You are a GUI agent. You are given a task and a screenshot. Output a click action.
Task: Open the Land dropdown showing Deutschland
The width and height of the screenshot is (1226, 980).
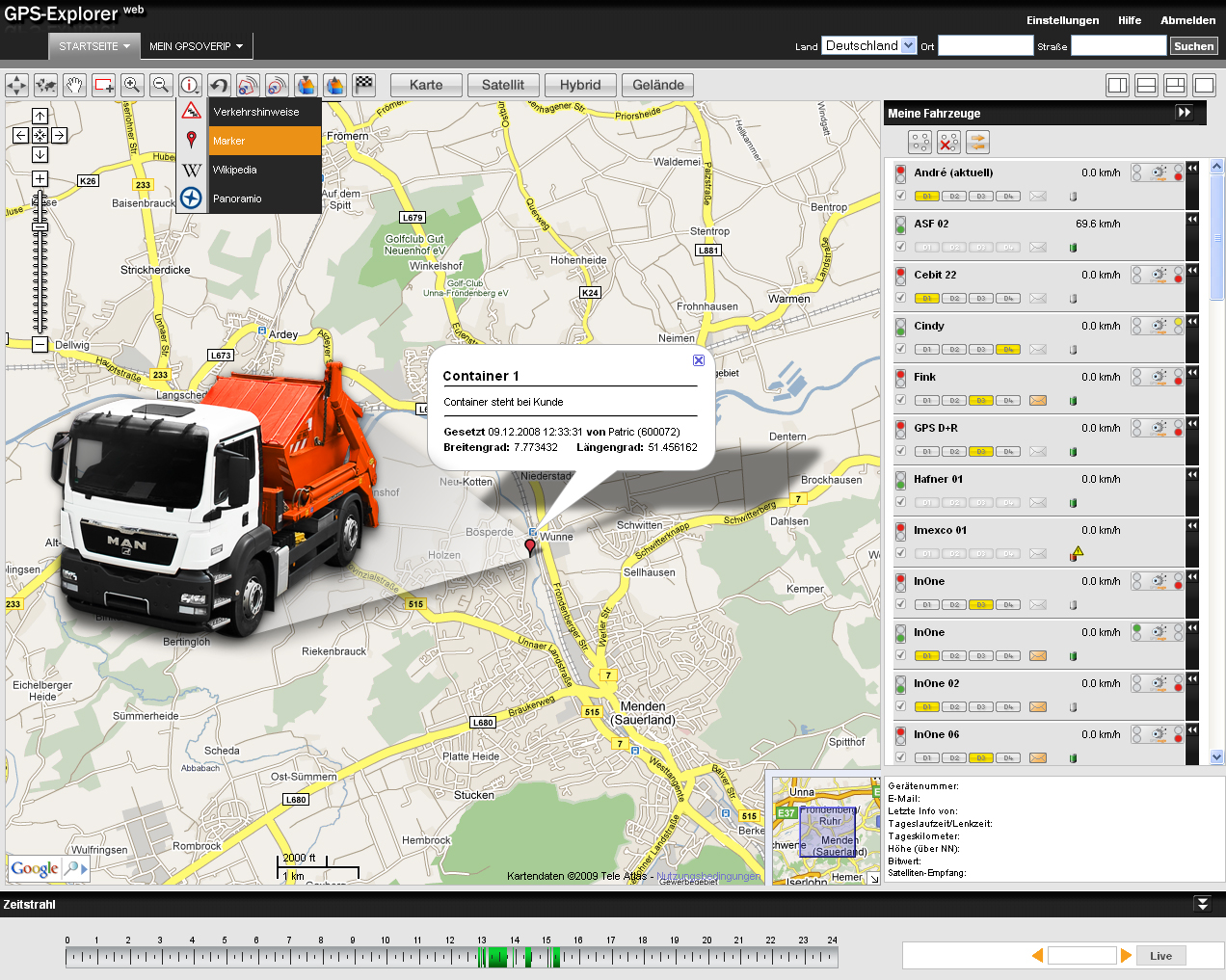click(x=908, y=45)
